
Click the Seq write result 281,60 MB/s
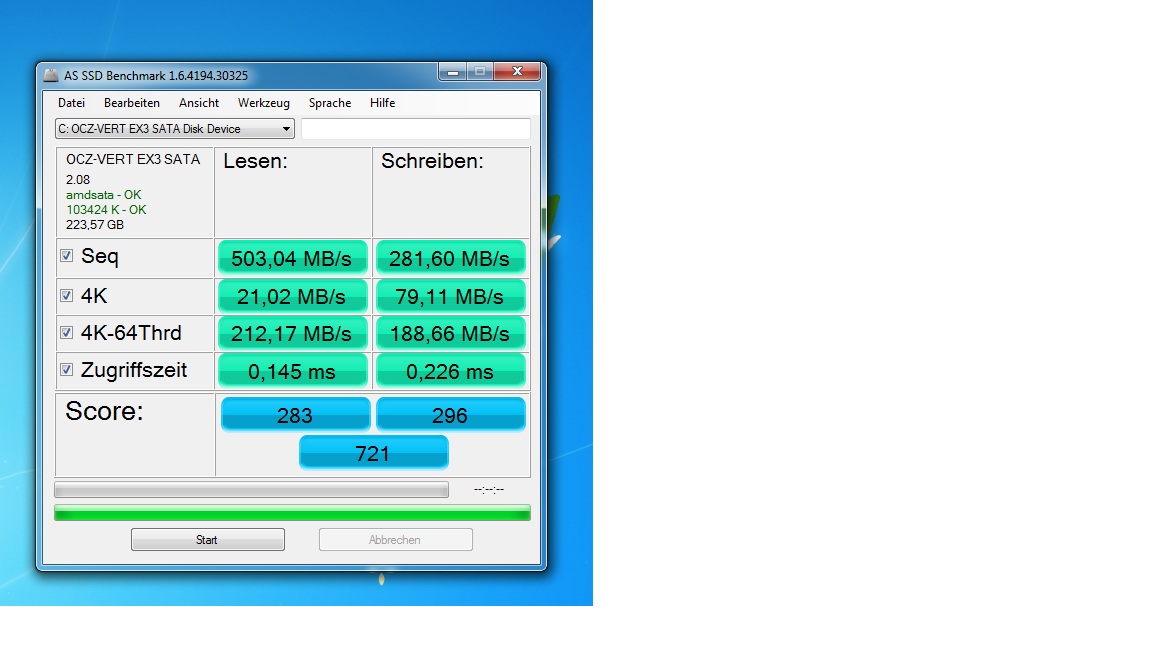click(x=450, y=258)
